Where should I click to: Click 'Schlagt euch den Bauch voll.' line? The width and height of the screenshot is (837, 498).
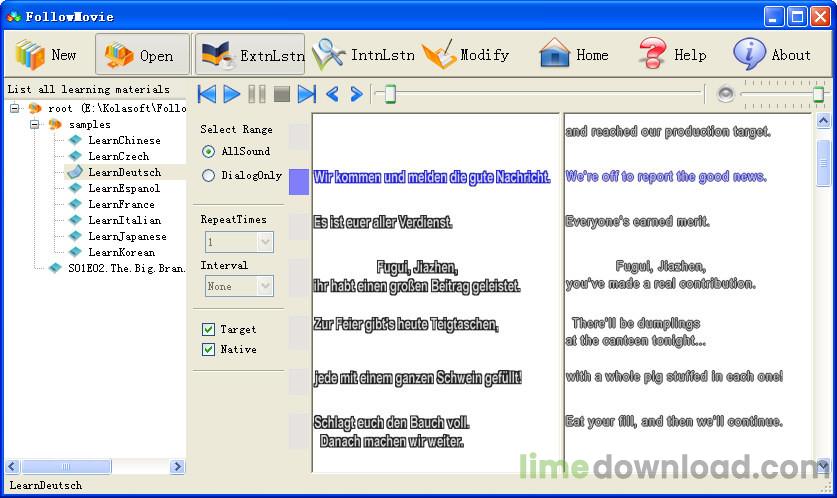[392, 422]
